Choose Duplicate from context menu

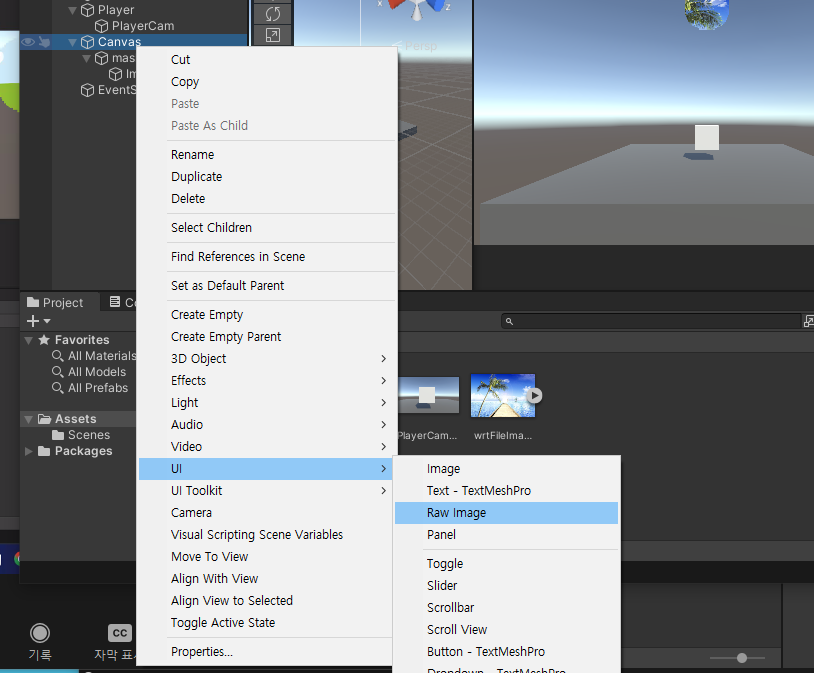[266, 177]
